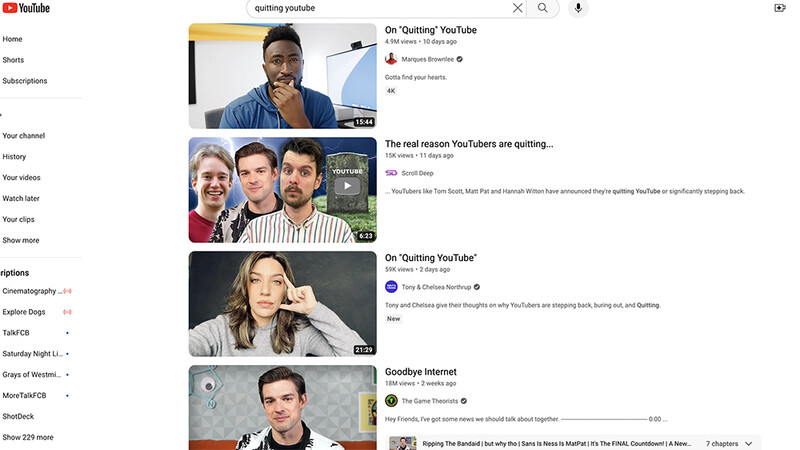Open title The real reason YouTubers are quitting
This screenshot has width=800, height=450.
[x=469, y=144]
